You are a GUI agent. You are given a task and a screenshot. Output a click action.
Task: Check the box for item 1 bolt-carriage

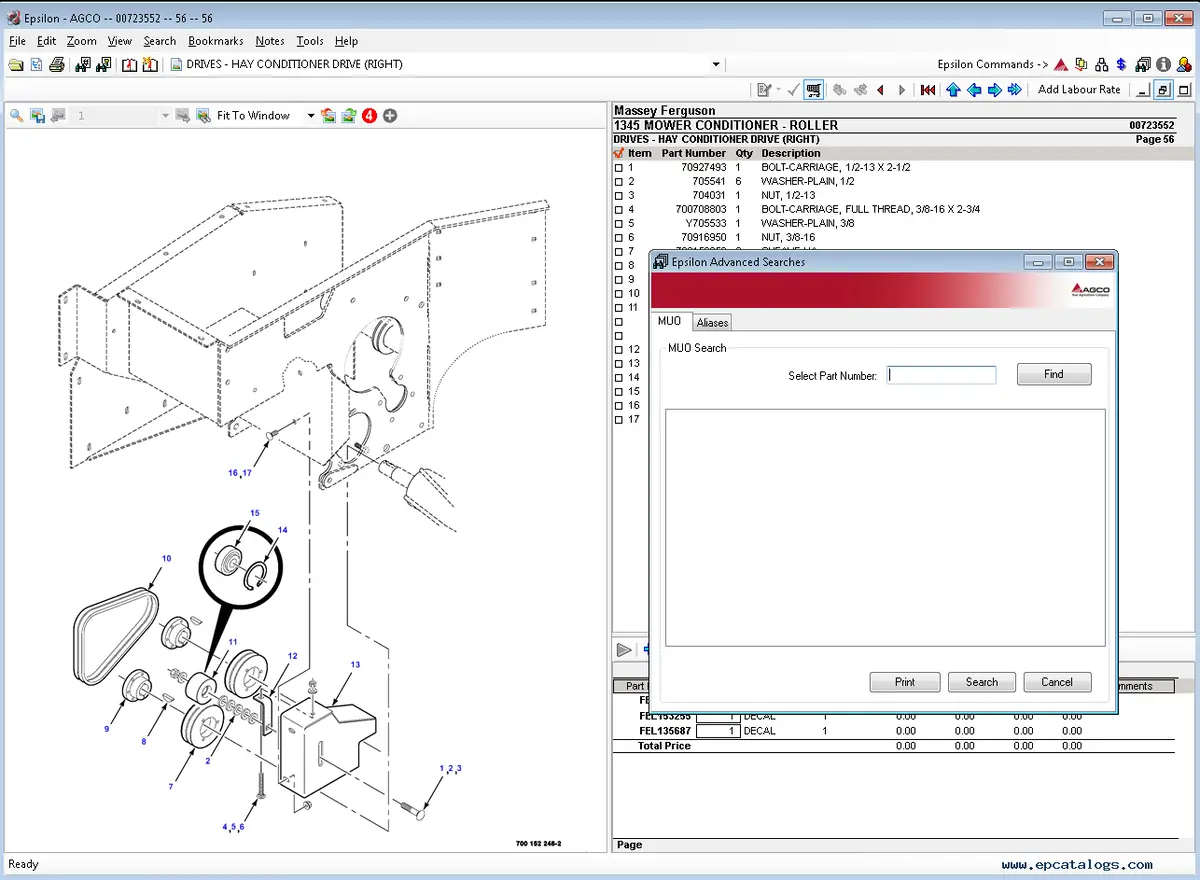pyautogui.click(x=619, y=168)
